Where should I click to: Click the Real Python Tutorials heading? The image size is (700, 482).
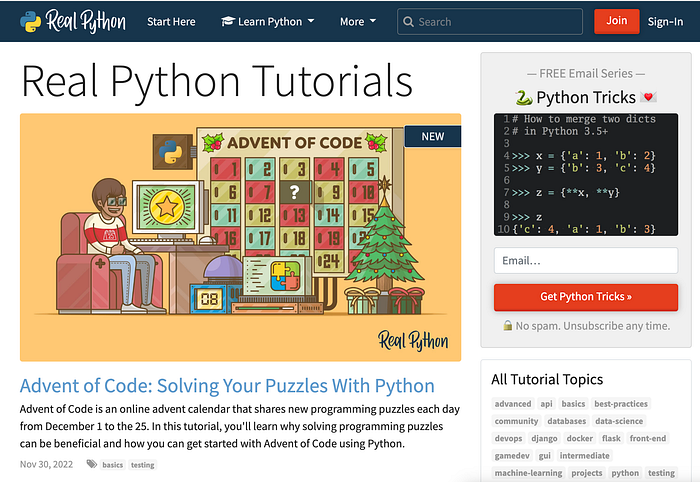coord(217,81)
